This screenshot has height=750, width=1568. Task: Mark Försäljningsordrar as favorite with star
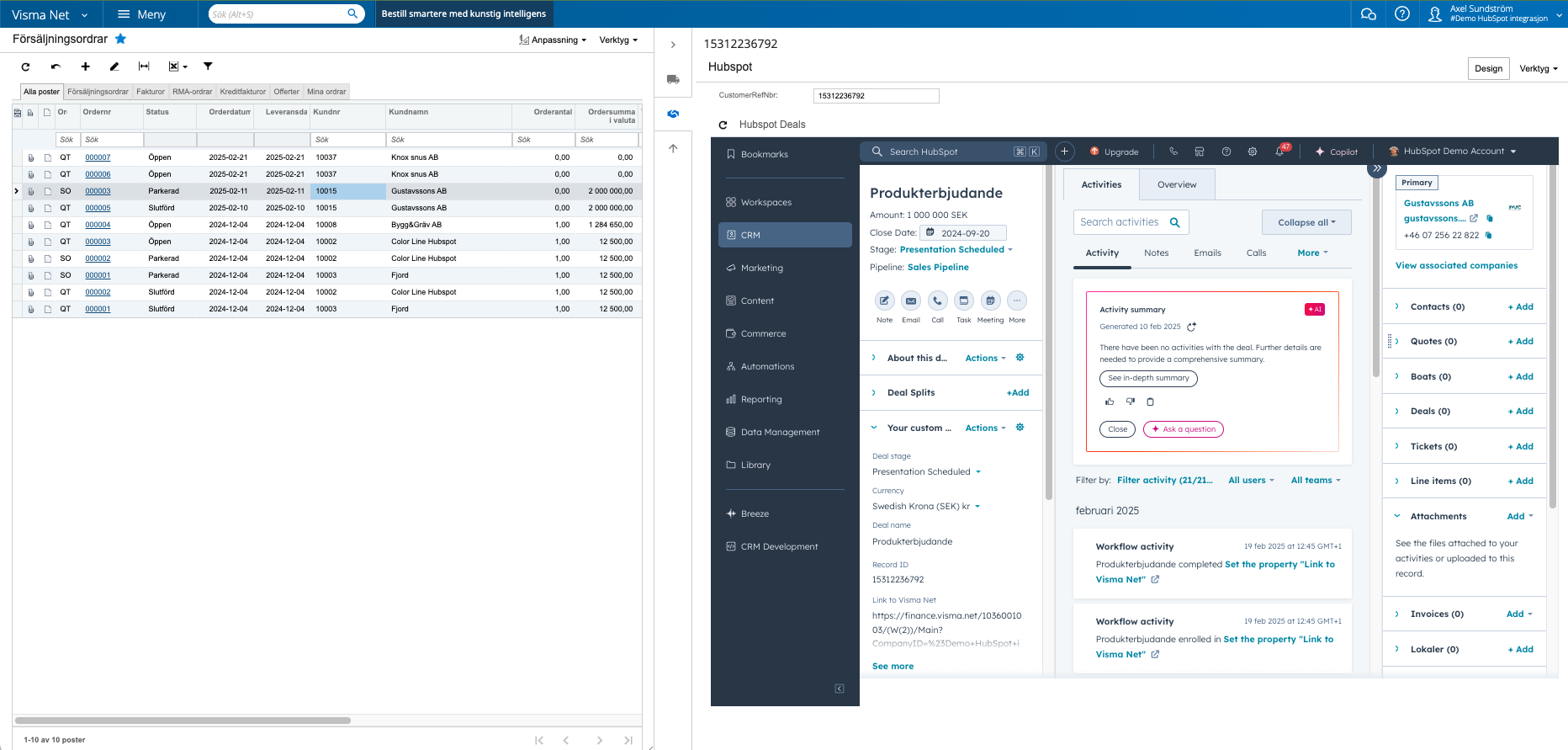tap(120, 39)
